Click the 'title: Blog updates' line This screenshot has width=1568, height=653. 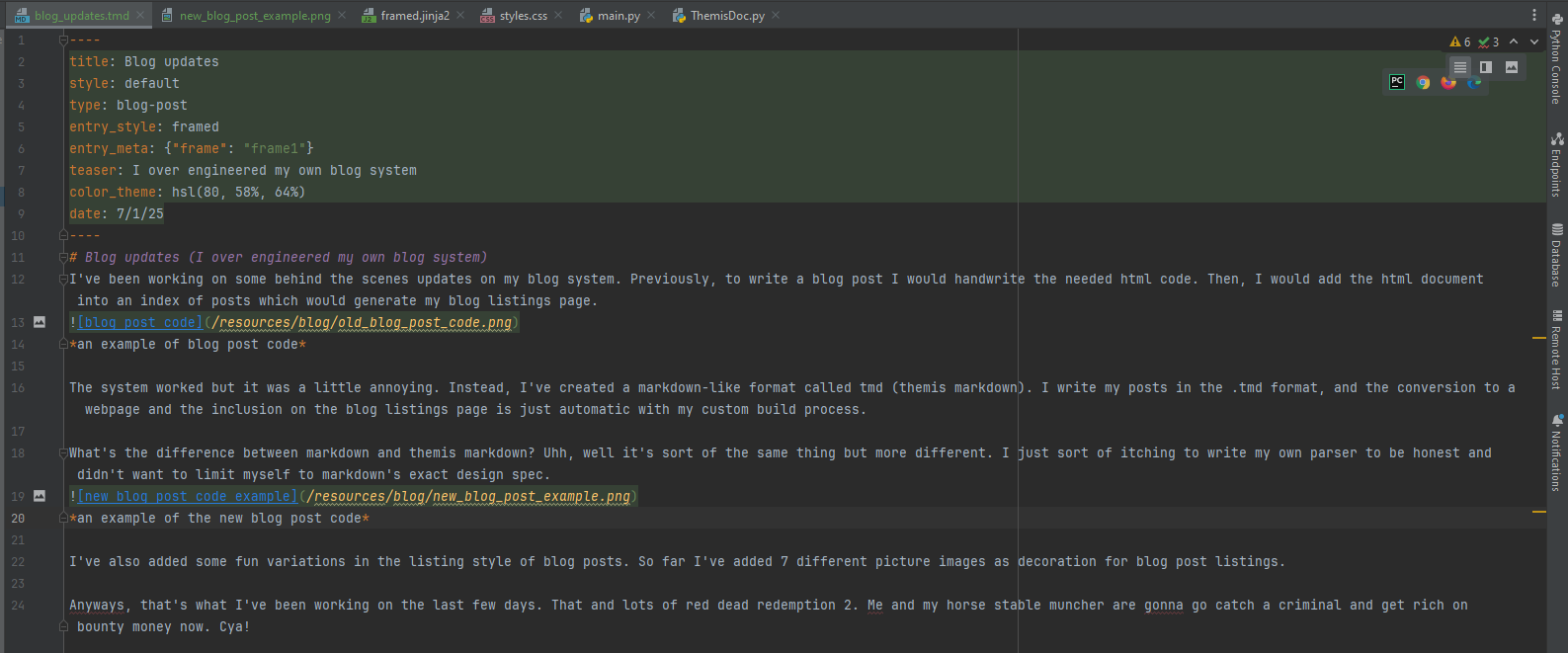click(144, 61)
